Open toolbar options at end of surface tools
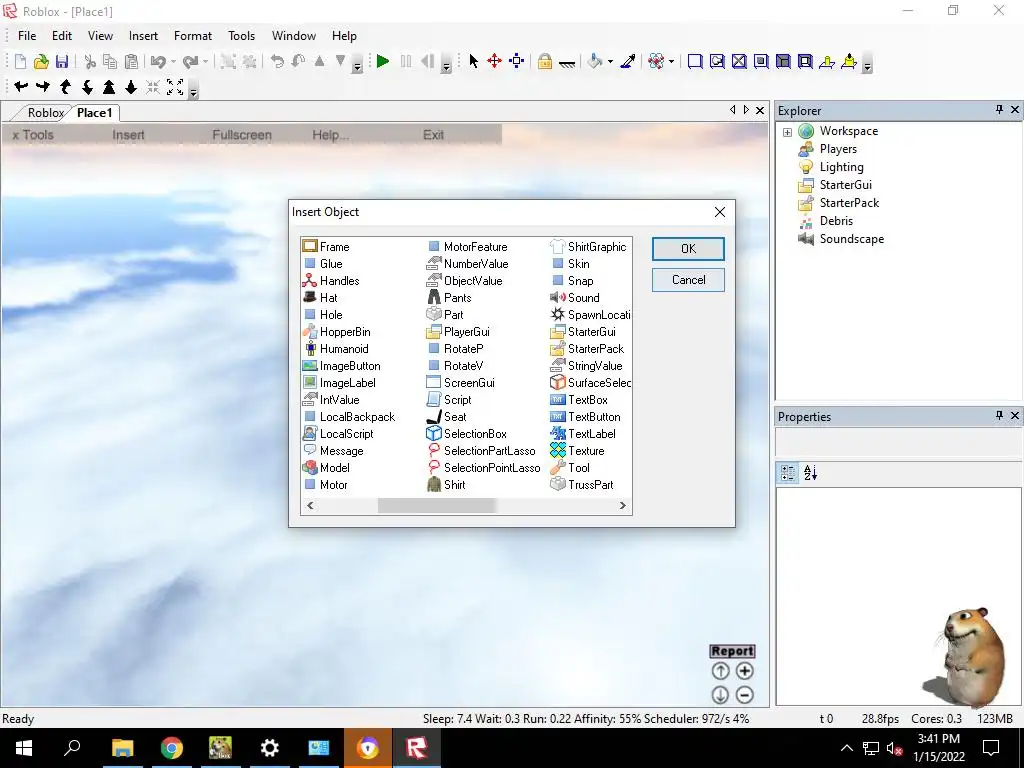1024x768 pixels. click(867, 65)
